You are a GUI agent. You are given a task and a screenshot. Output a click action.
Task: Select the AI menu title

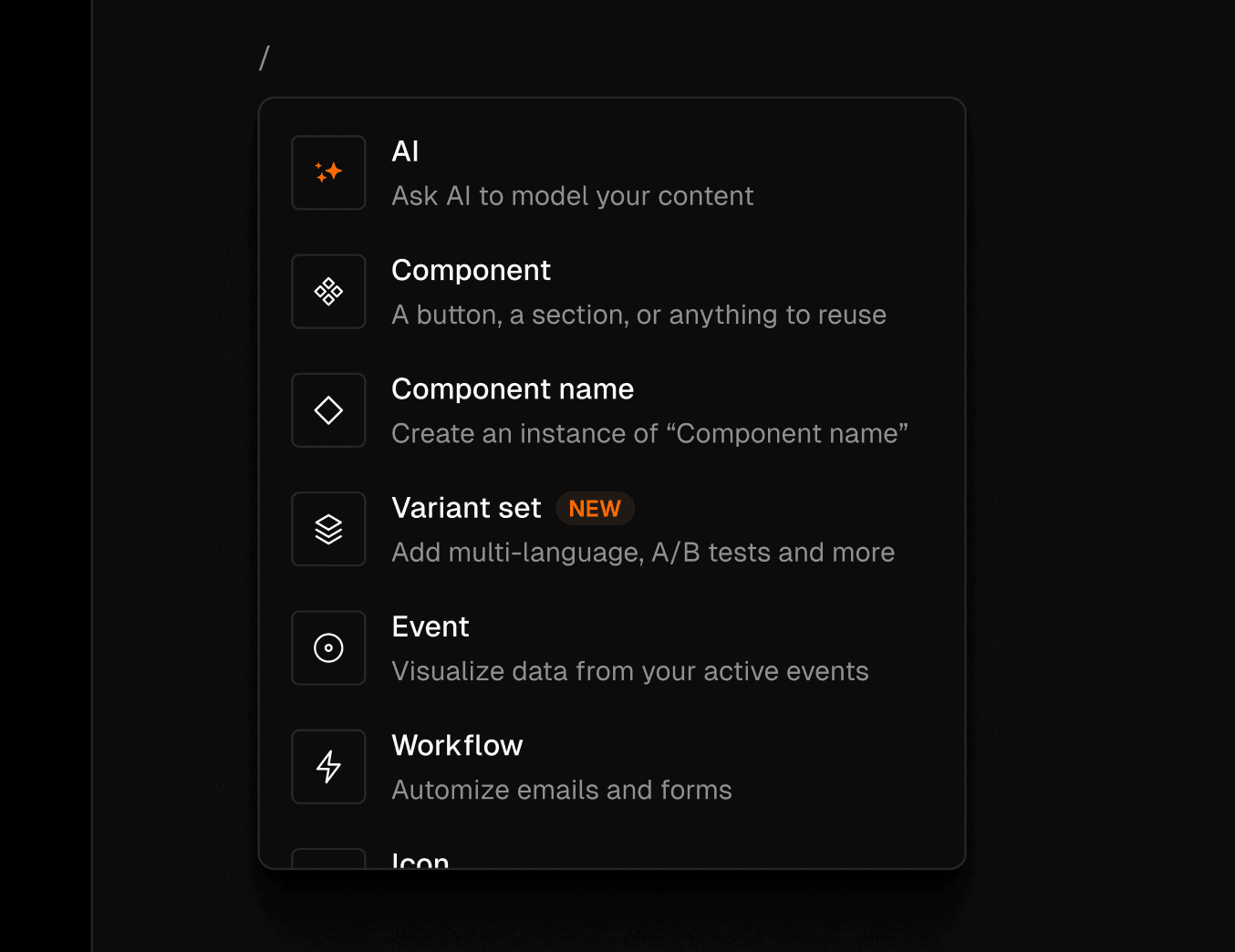[x=405, y=151]
